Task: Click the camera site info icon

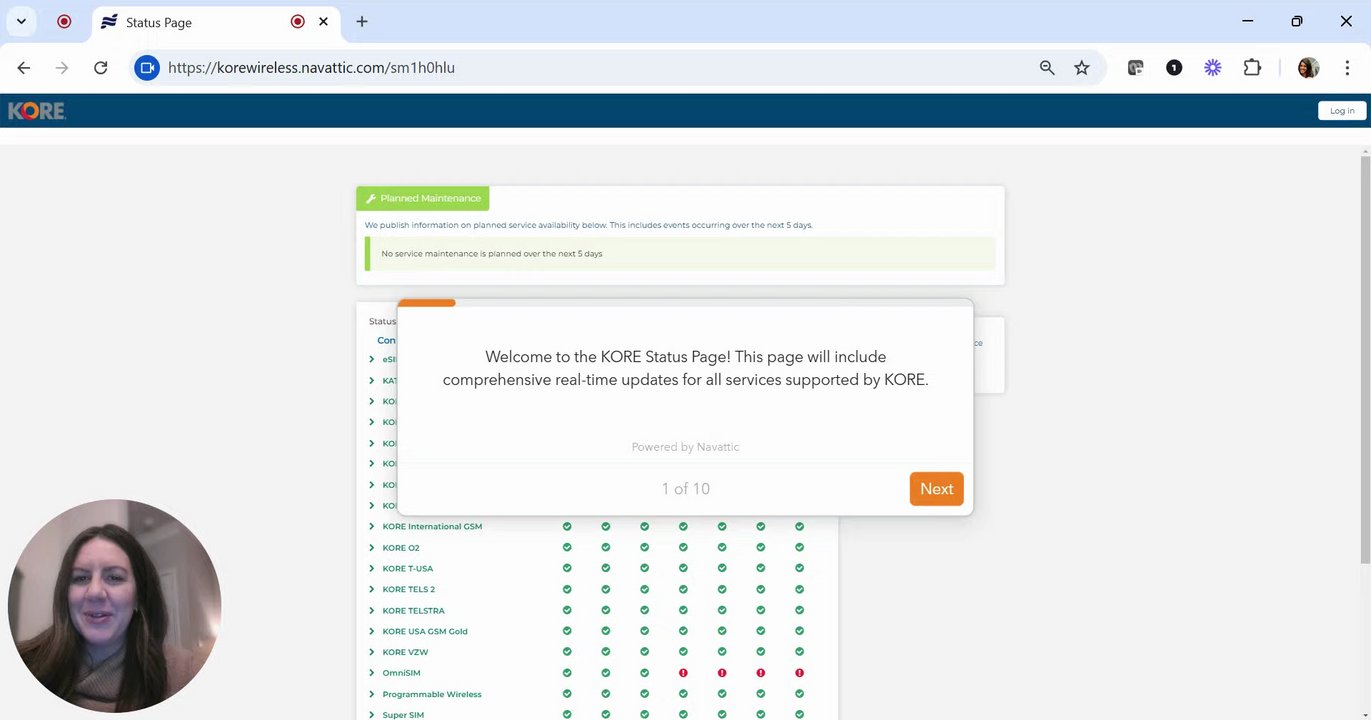Action: click(147, 68)
